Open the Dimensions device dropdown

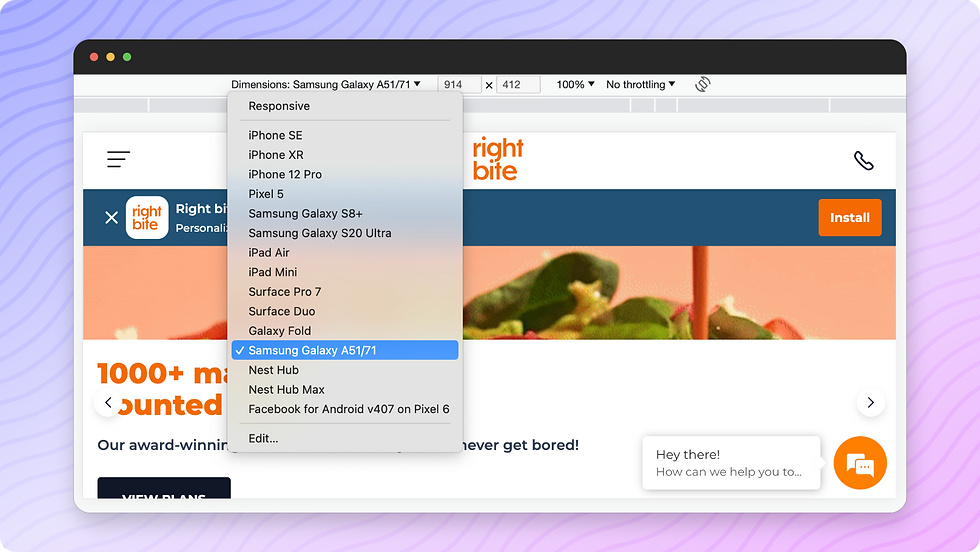click(326, 84)
